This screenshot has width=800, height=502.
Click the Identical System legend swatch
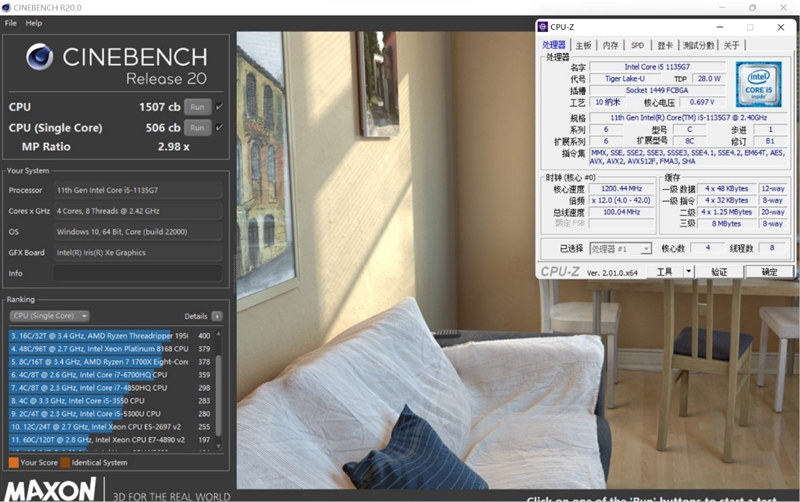click(65, 463)
